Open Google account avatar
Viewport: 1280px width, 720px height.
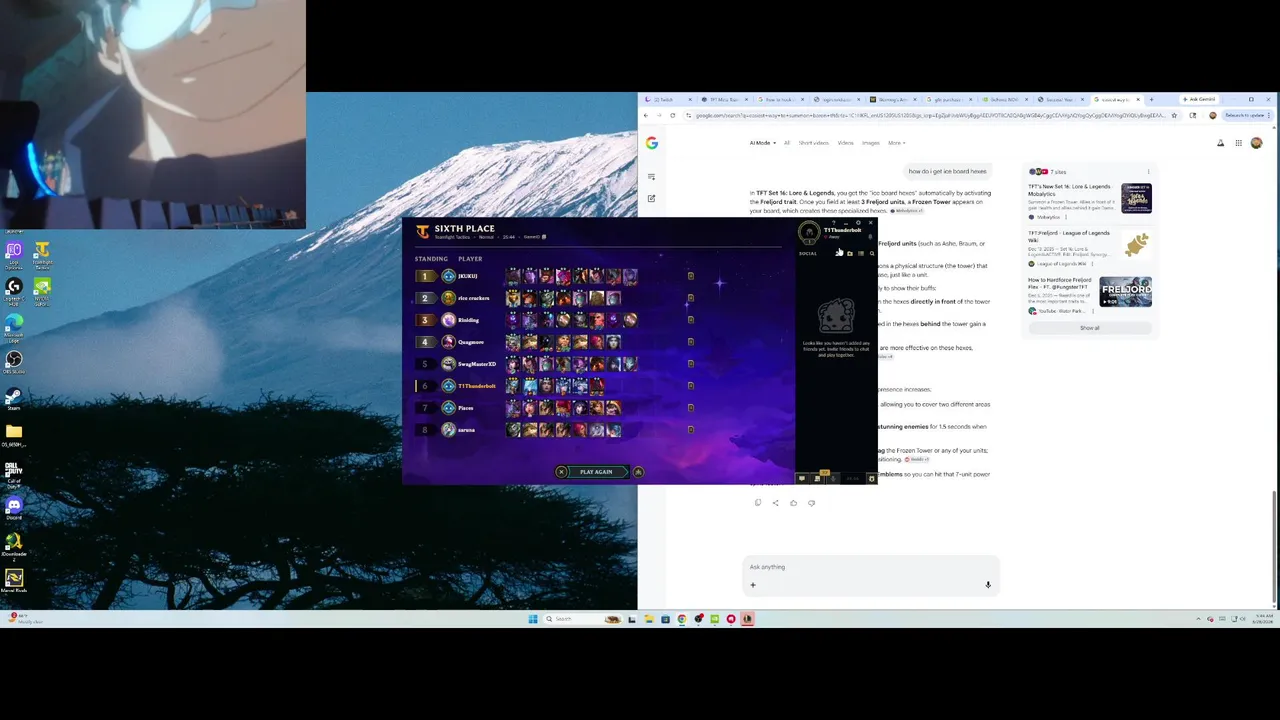point(1257,143)
